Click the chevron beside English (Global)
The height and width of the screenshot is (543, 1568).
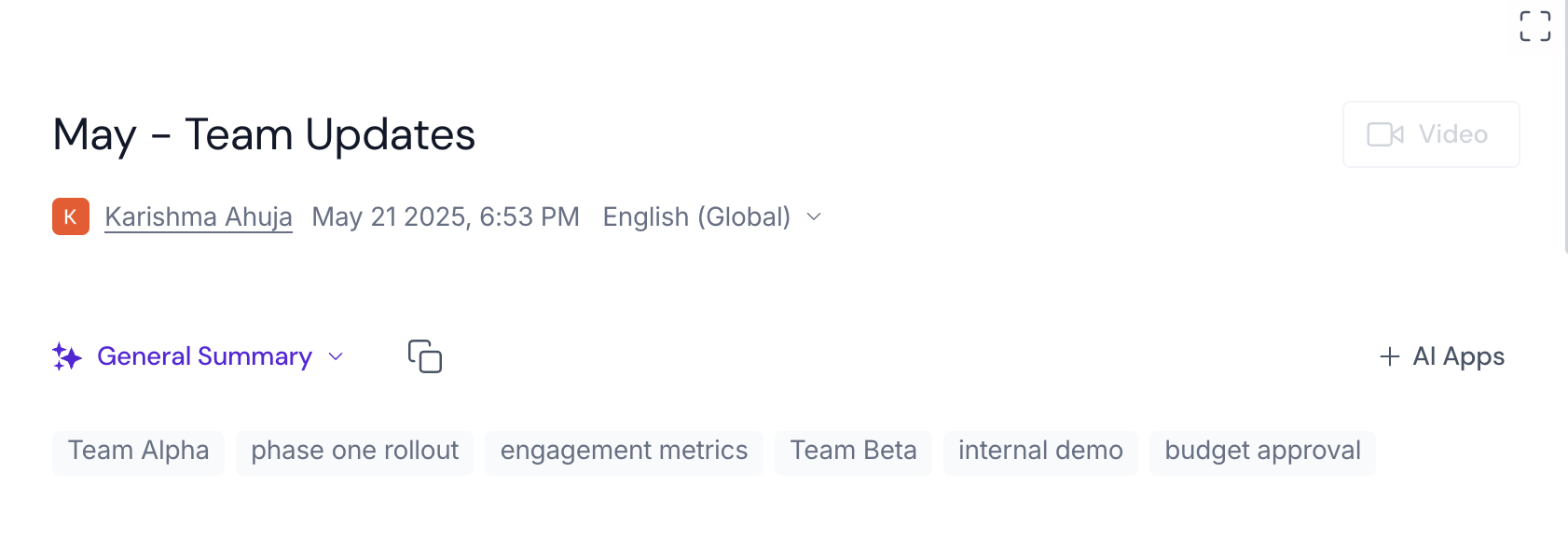[x=814, y=216]
